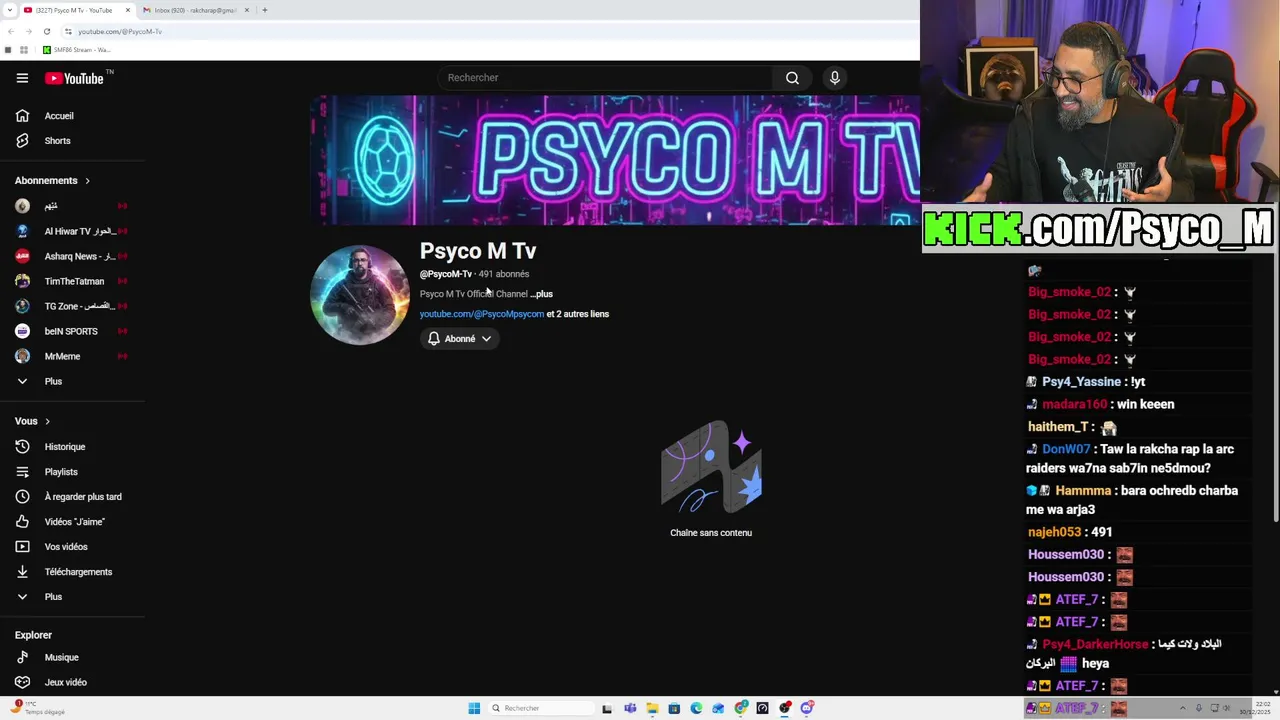This screenshot has height=720, width=1280.
Task: Click the 491 abonnés subscriber count
Action: pyautogui.click(x=504, y=274)
